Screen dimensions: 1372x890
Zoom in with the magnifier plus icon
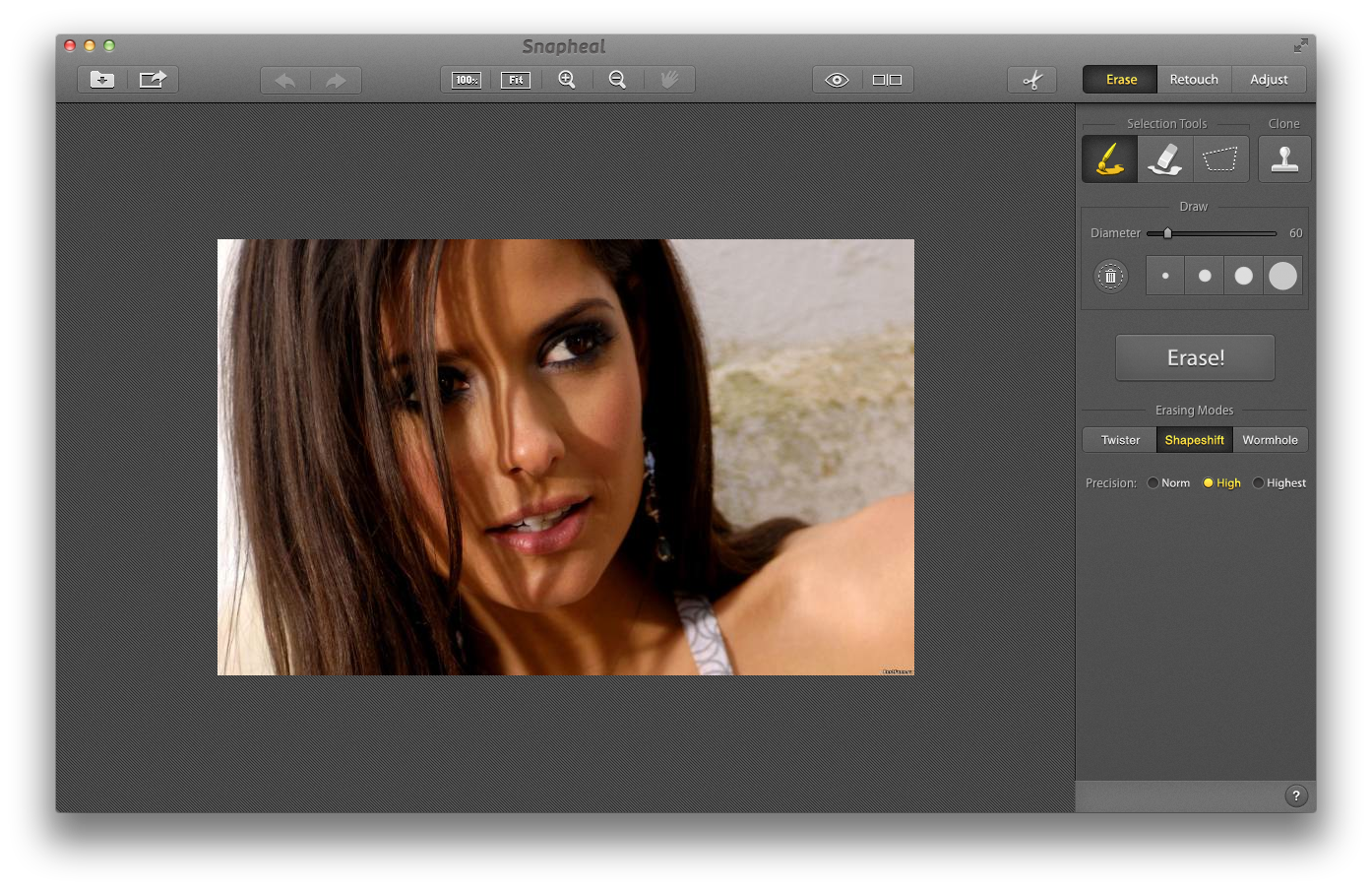pyautogui.click(x=567, y=80)
